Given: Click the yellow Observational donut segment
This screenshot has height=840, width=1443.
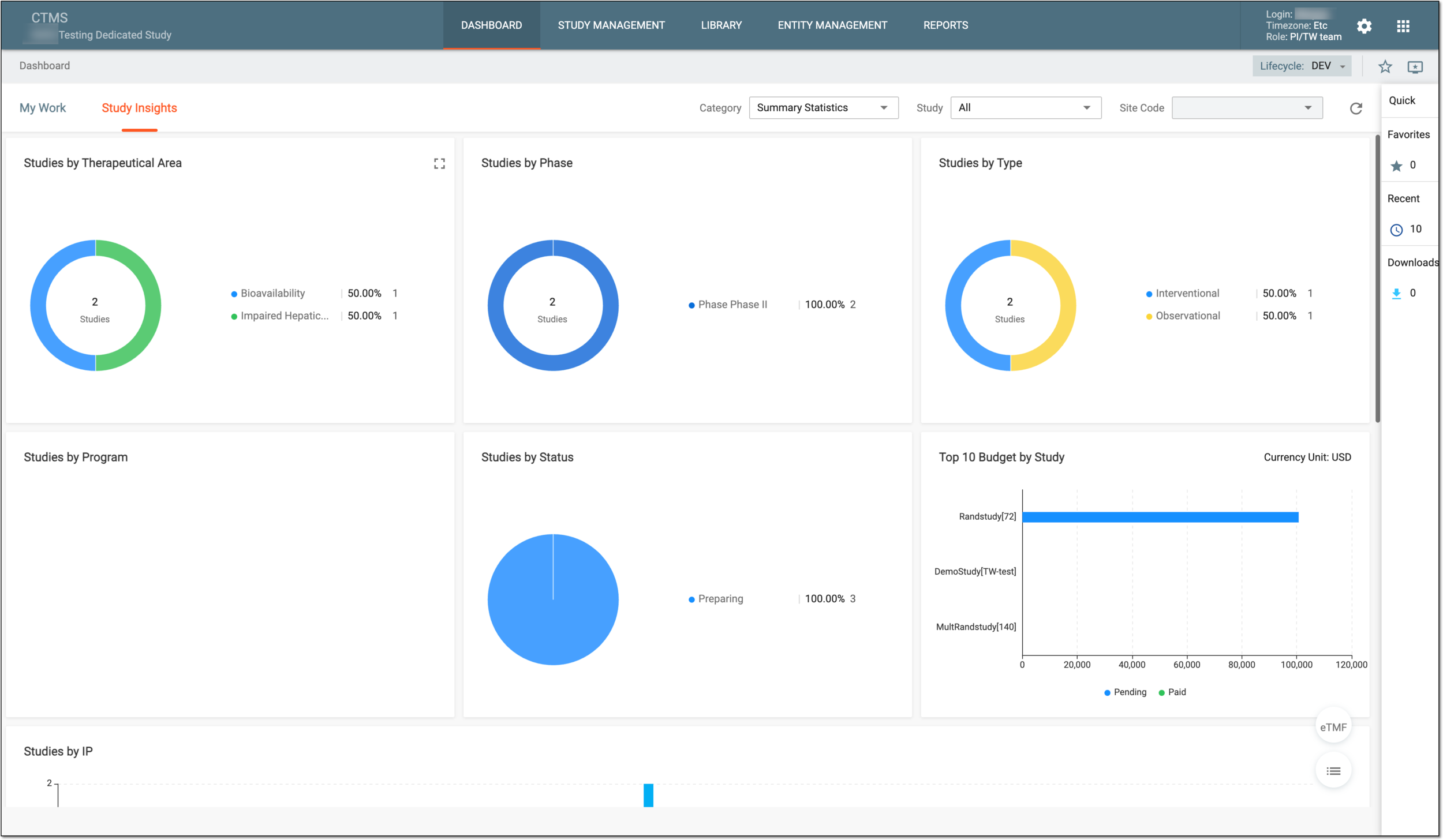Looking at the screenshot, I should (1067, 306).
